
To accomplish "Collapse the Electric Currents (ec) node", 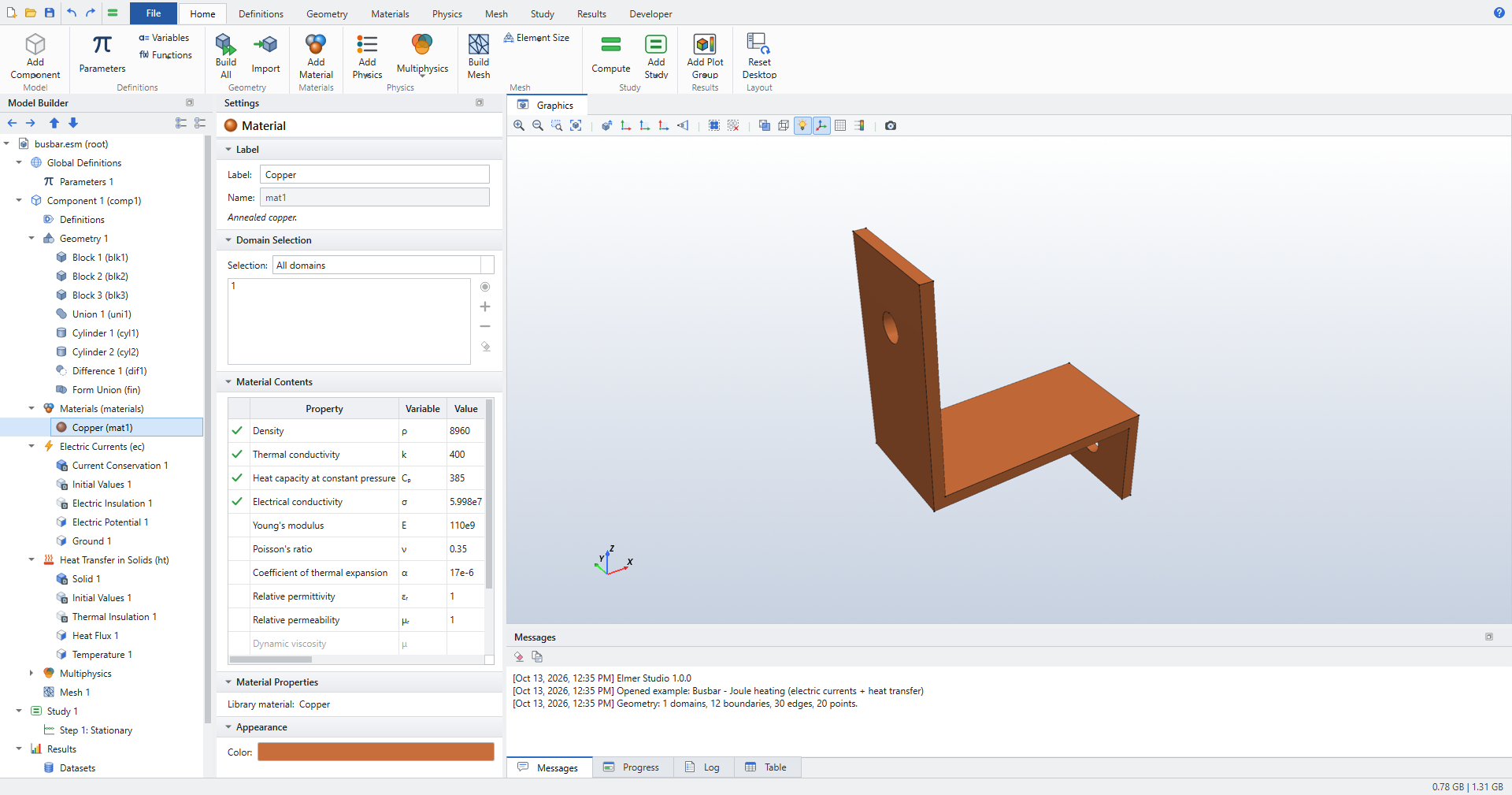I will pyautogui.click(x=31, y=446).
